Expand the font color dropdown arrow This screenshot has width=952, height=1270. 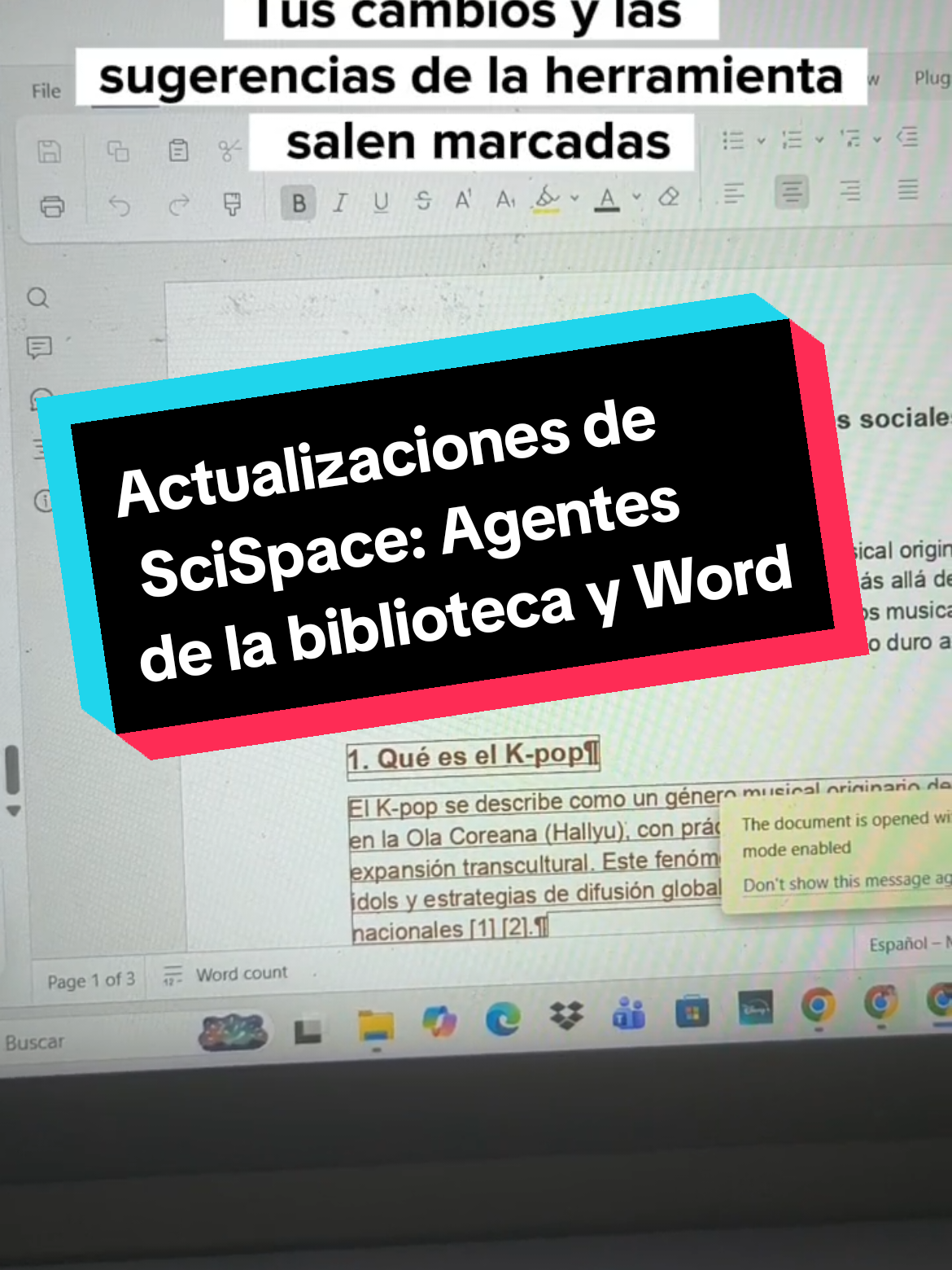[x=636, y=196]
